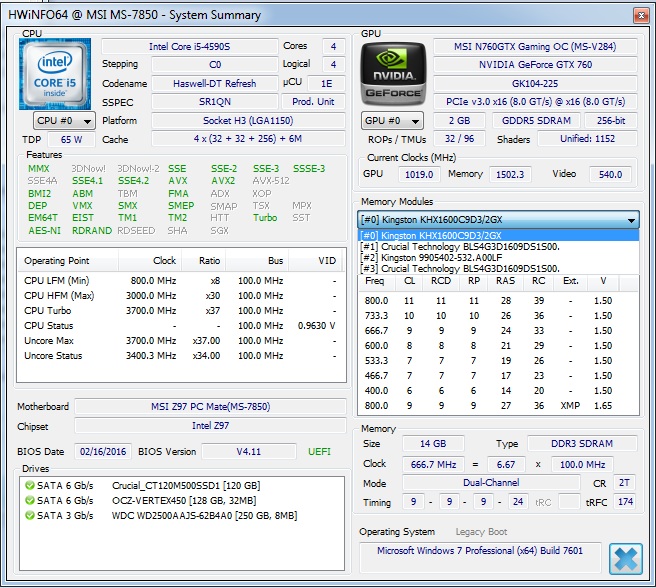Click the VID column header
Image resolution: width=656 pixels, height=588 pixels.
click(x=315, y=261)
